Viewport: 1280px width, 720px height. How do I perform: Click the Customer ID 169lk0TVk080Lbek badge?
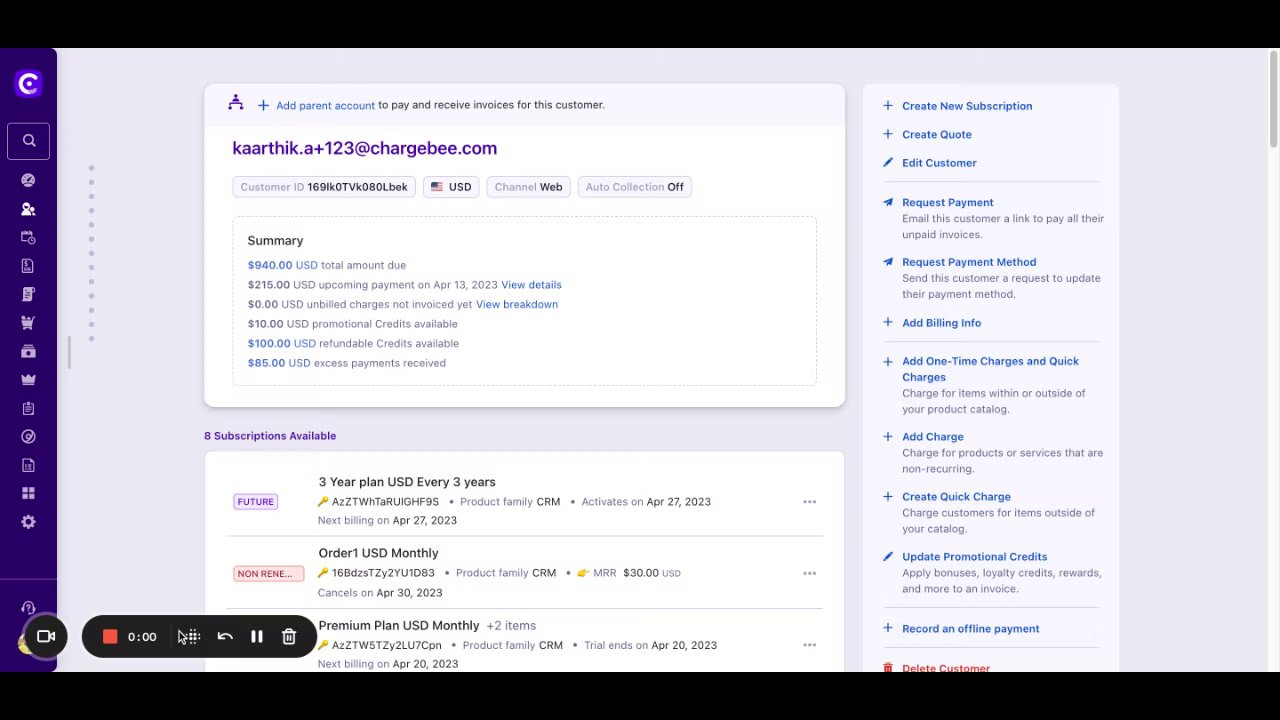[x=324, y=187]
